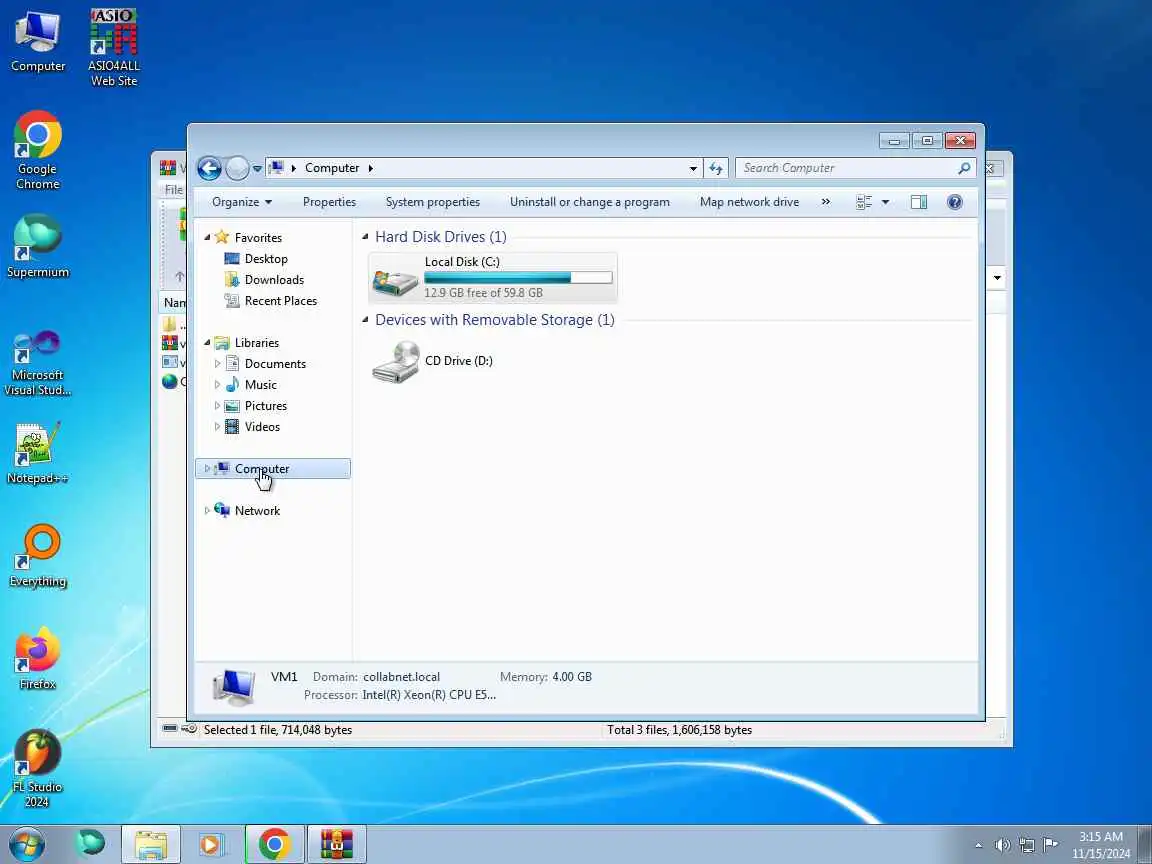Open the Notepad++ desktop shortcut
1152x864 pixels.
pyautogui.click(x=37, y=453)
